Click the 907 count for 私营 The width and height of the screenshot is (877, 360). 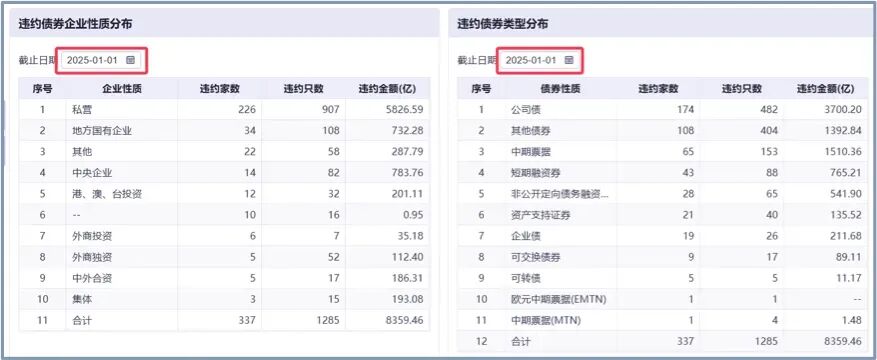tap(331, 110)
